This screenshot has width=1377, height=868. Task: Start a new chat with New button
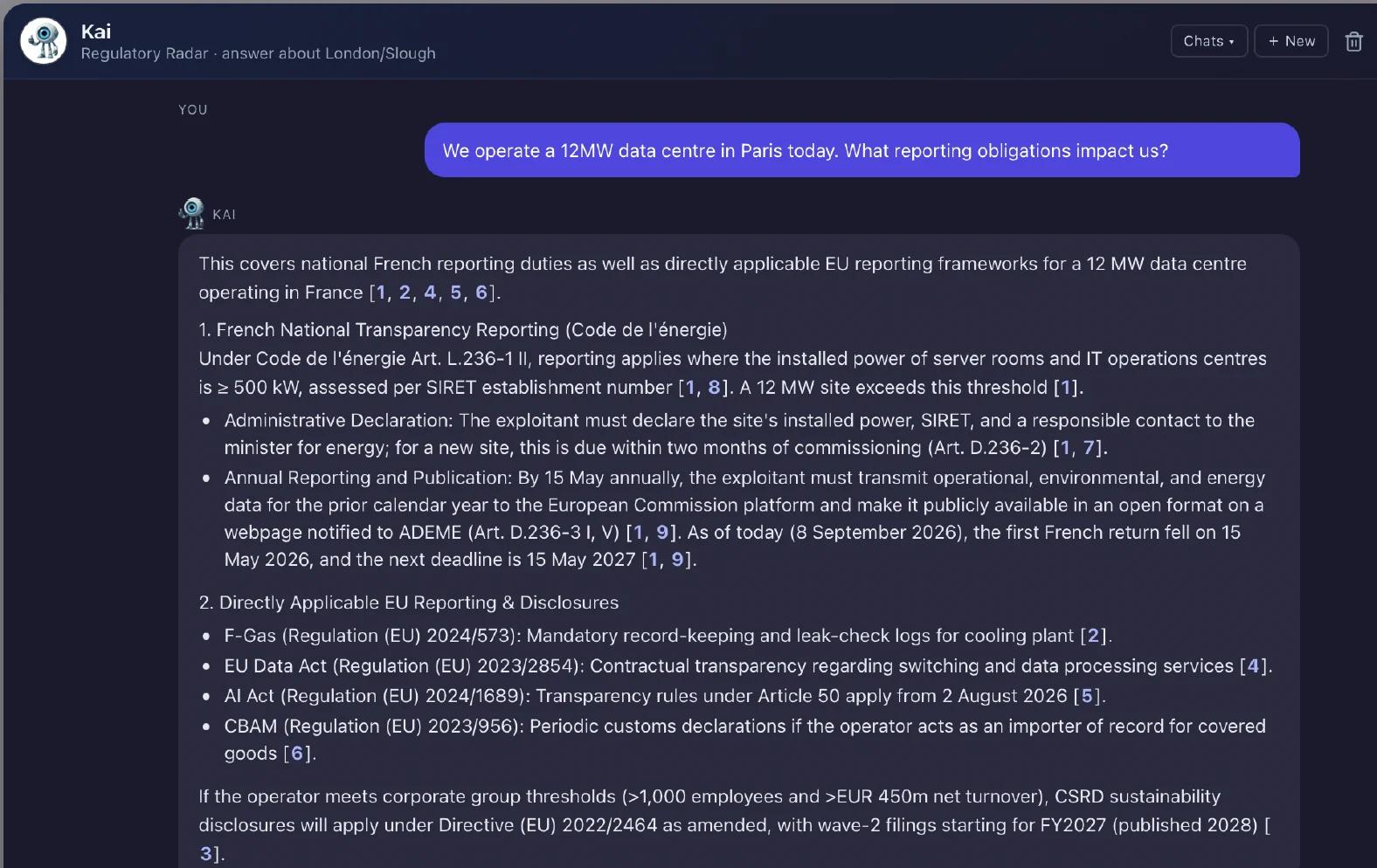pos(1291,41)
